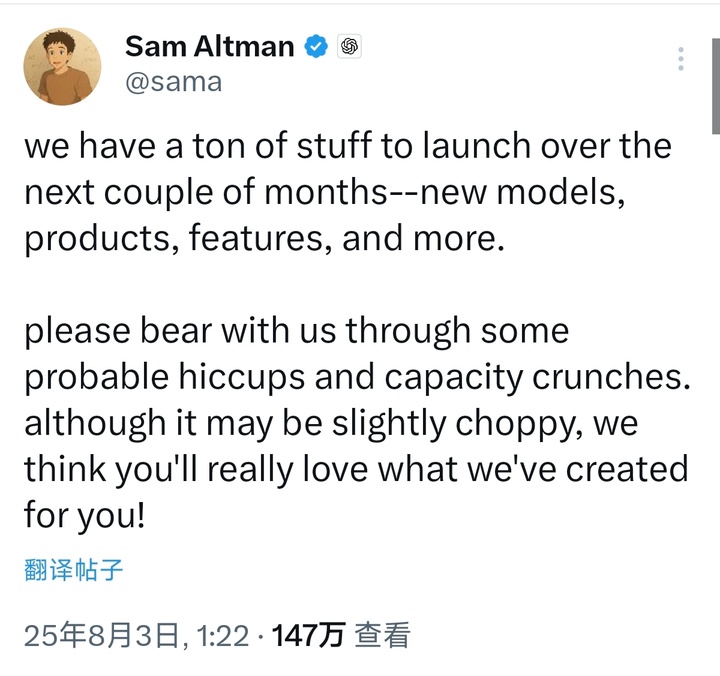
Task: Click the text "next couple of months--new models"
Action: (x=325, y=193)
